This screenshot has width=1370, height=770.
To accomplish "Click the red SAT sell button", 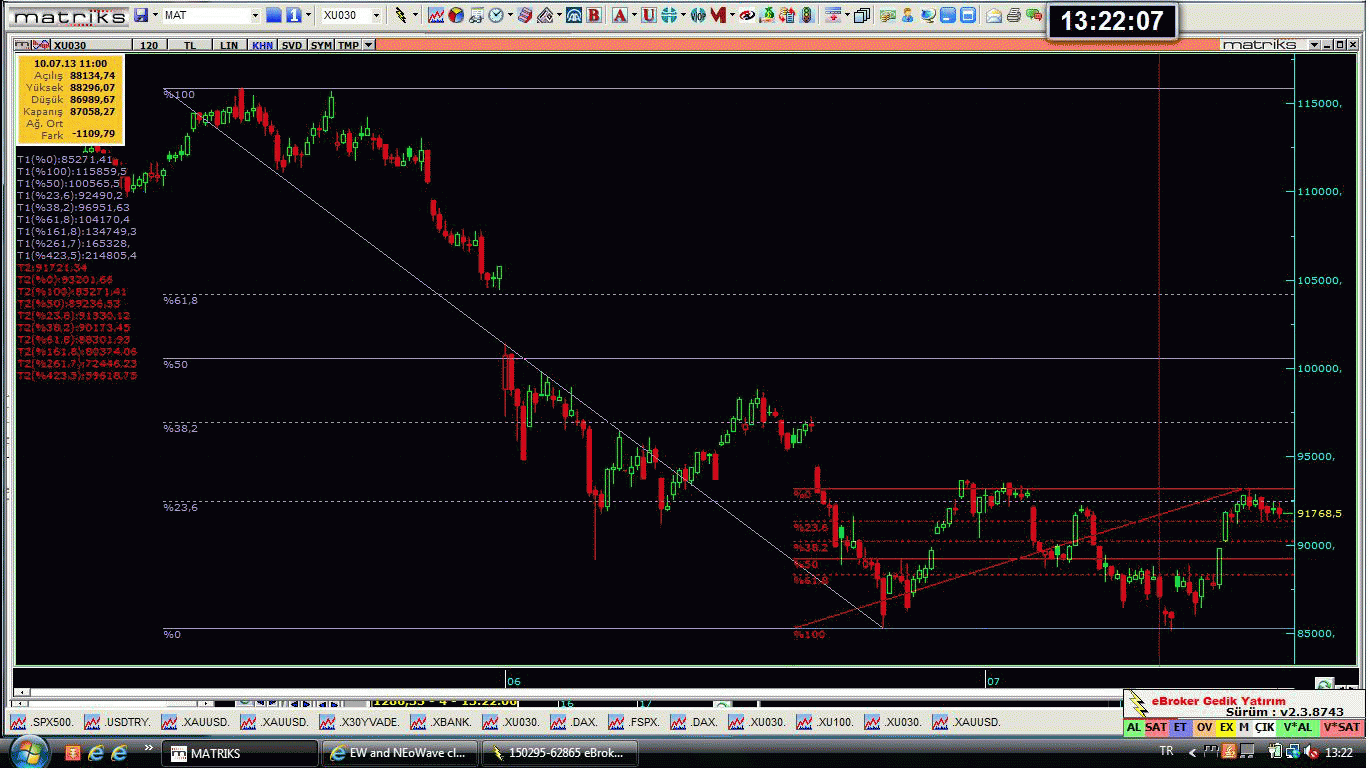I will point(1156,728).
